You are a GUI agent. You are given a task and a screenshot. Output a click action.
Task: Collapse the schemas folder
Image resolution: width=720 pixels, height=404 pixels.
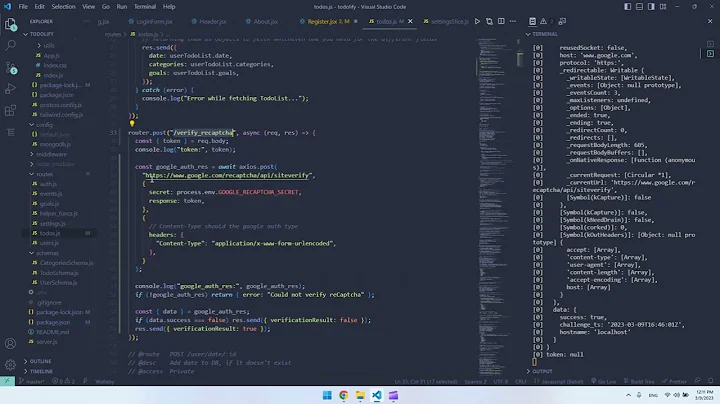(47, 253)
